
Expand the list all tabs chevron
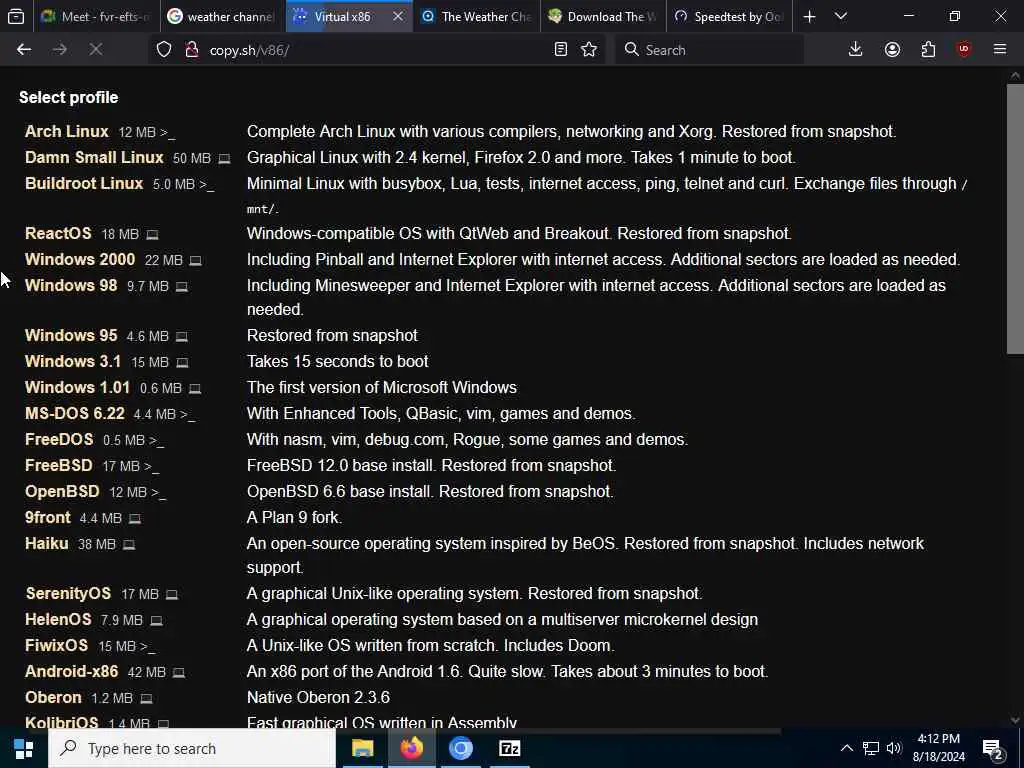[x=841, y=16]
